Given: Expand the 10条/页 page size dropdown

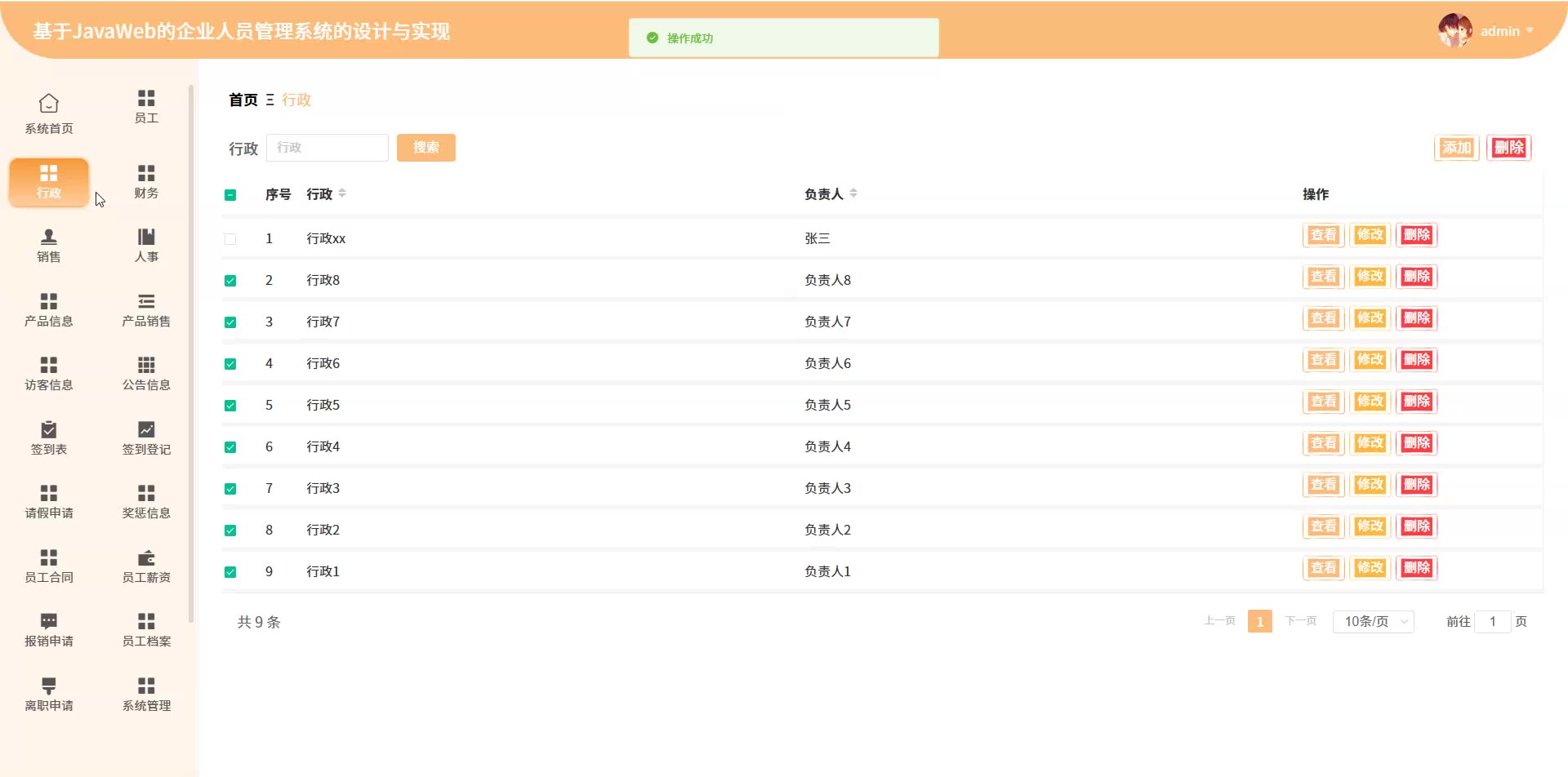Looking at the screenshot, I should [x=1374, y=622].
